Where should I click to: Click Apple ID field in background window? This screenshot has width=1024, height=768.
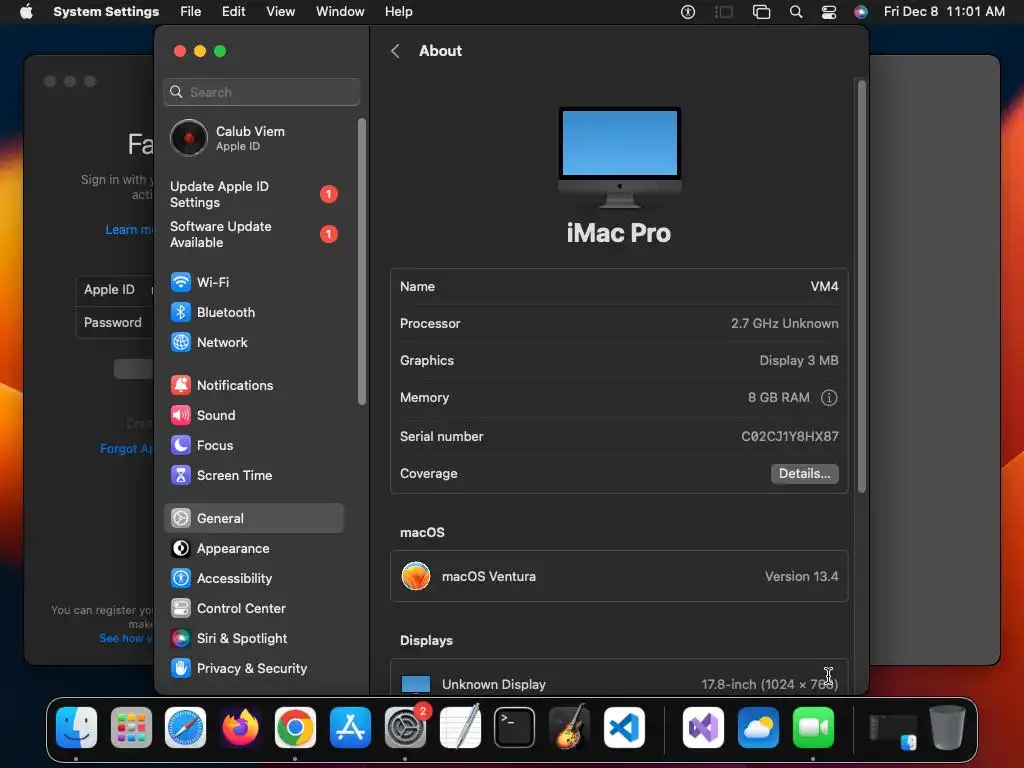(115, 290)
